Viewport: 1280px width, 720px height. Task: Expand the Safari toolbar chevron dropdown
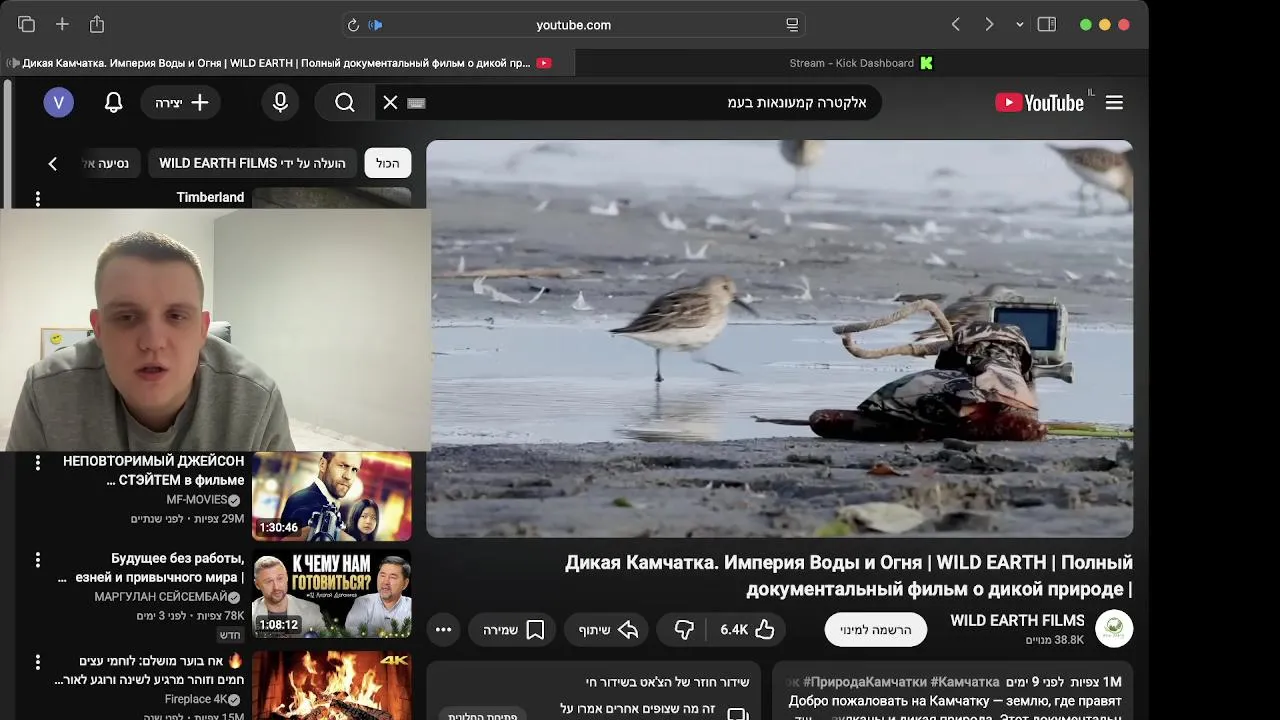point(1019,25)
